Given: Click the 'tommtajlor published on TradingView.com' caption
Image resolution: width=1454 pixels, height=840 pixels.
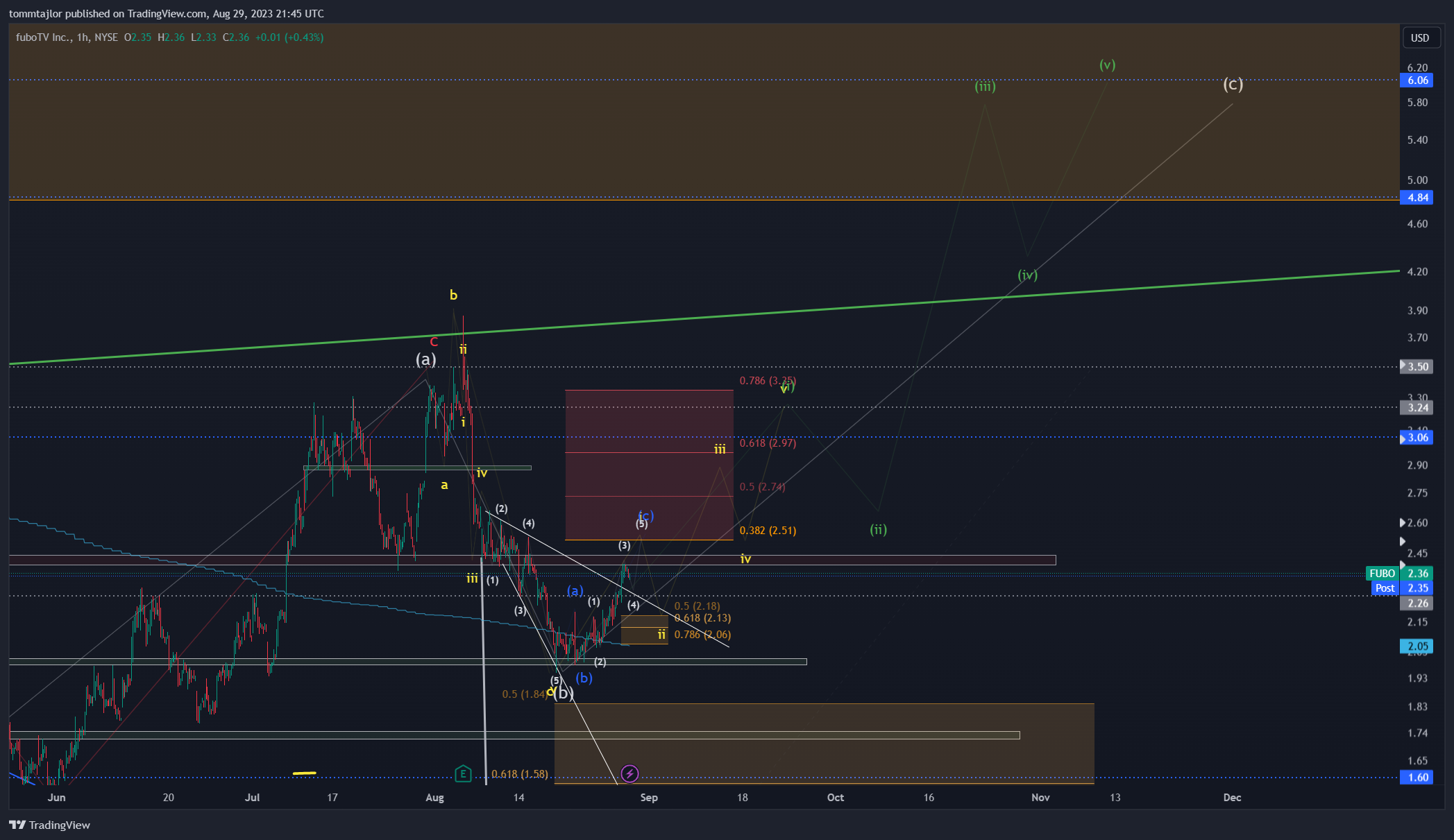Looking at the screenshot, I should click(x=108, y=14).
